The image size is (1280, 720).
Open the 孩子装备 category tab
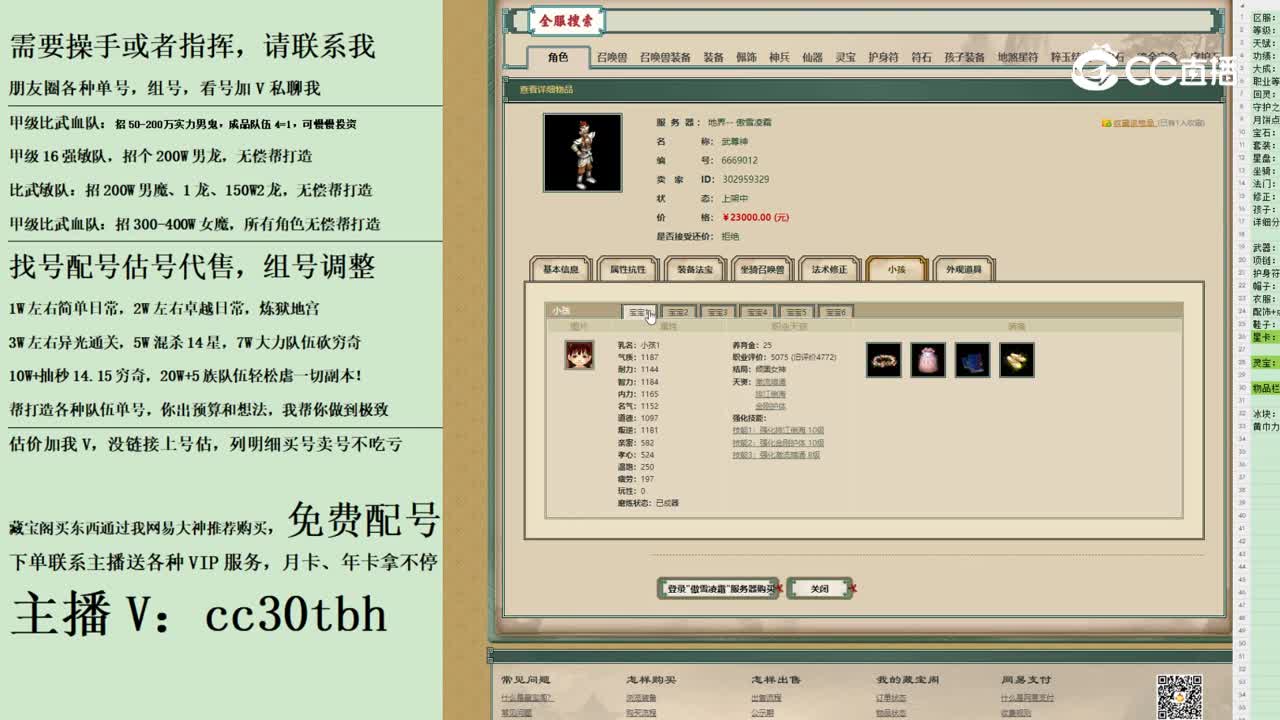pyautogui.click(x=964, y=57)
